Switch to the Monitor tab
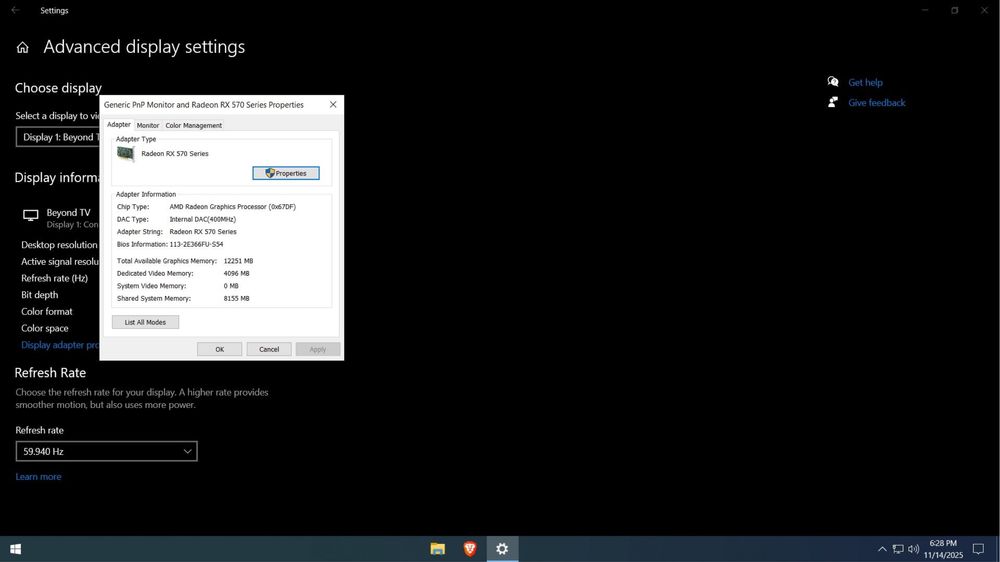 (x=148, y=126)
